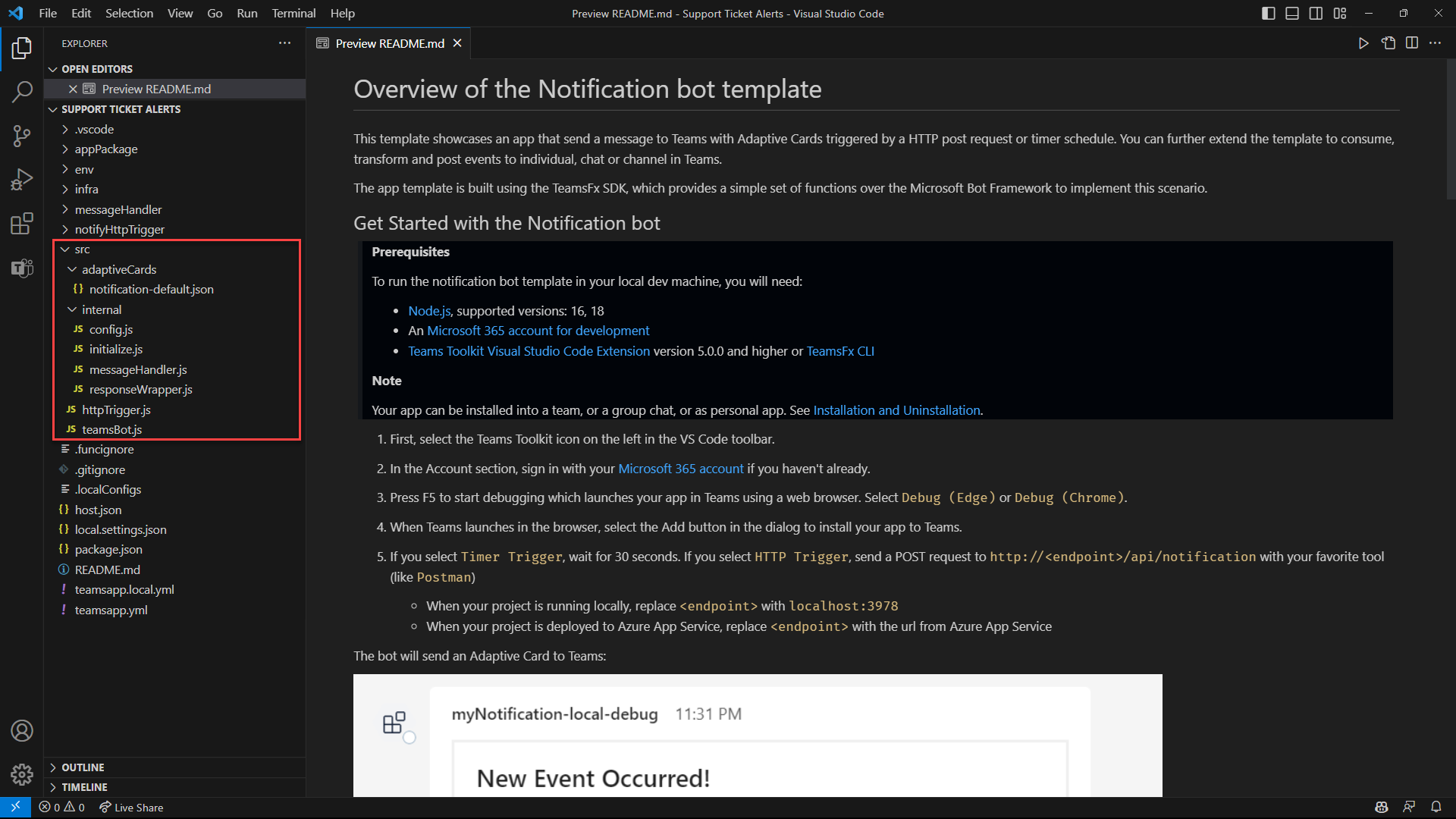Toggle the TIMELINE panel section
The width and height of the screenshot is (1456, 819).
[85, 787]
